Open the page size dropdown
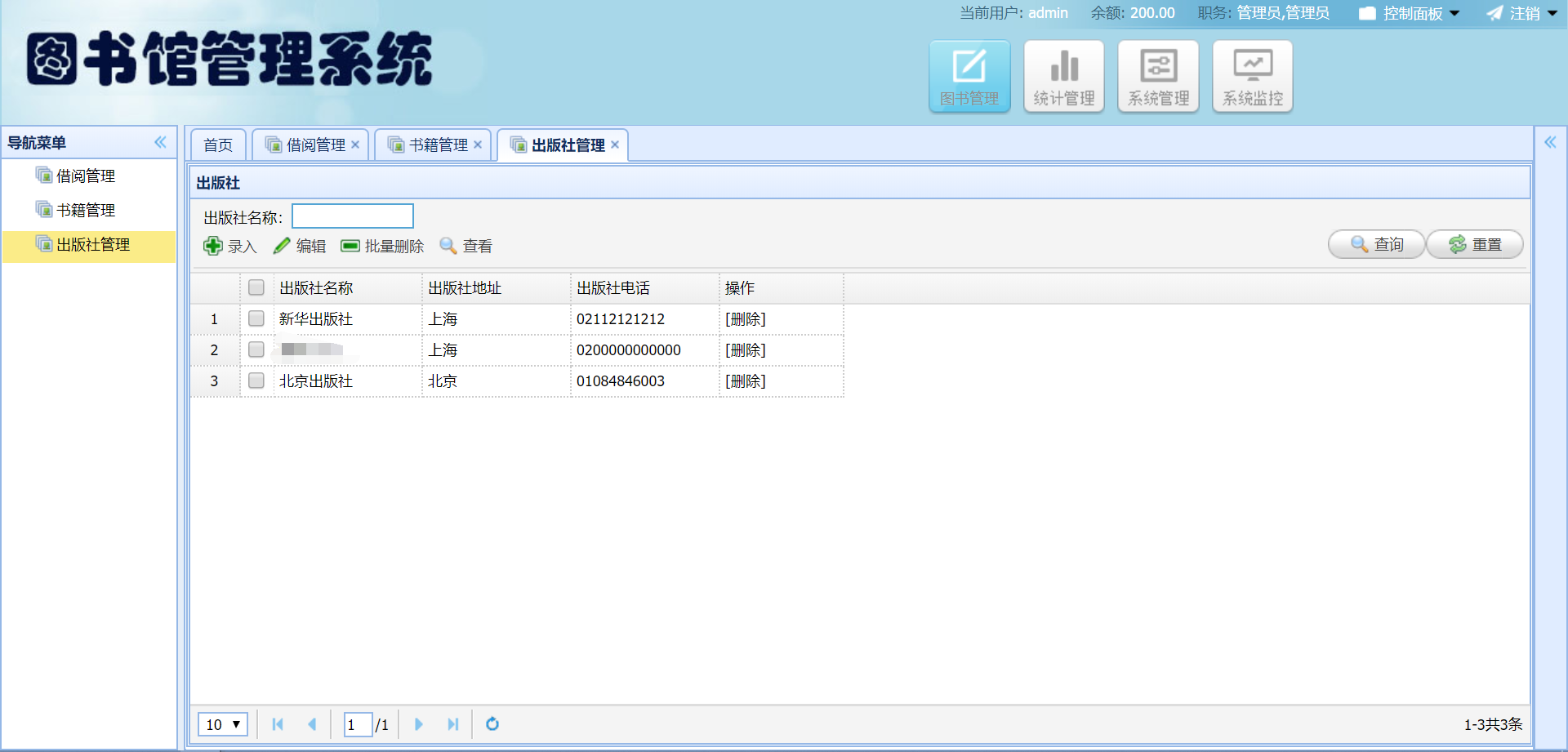This screenshot has height=752, width=1568. tap(223, 724)
